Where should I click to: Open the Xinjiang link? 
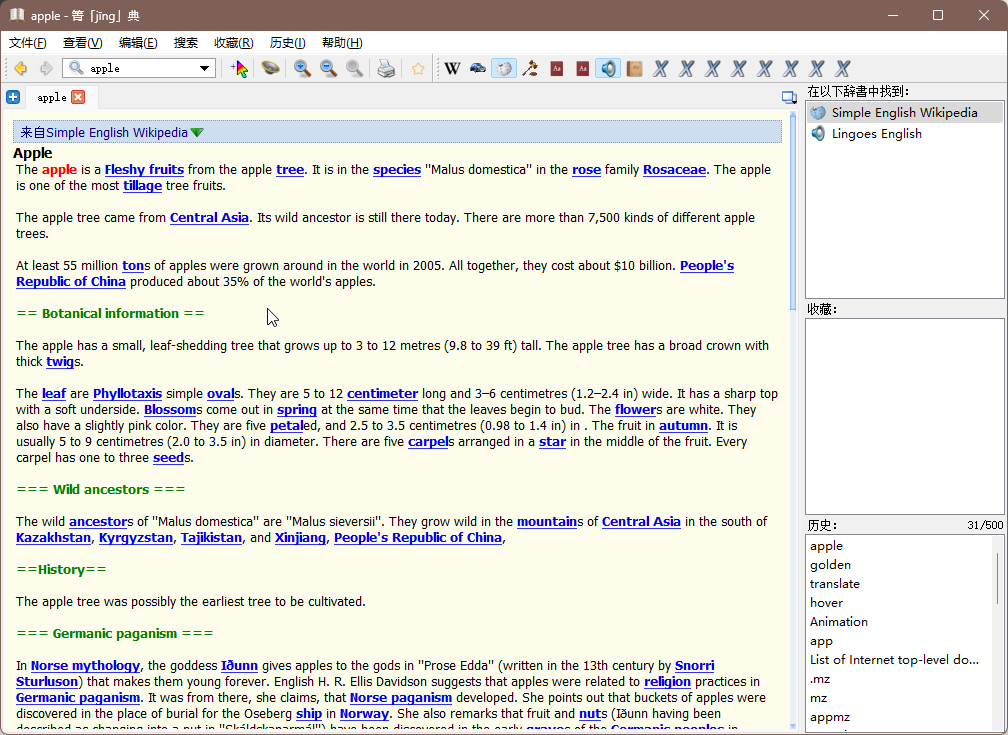click(300, 538)
